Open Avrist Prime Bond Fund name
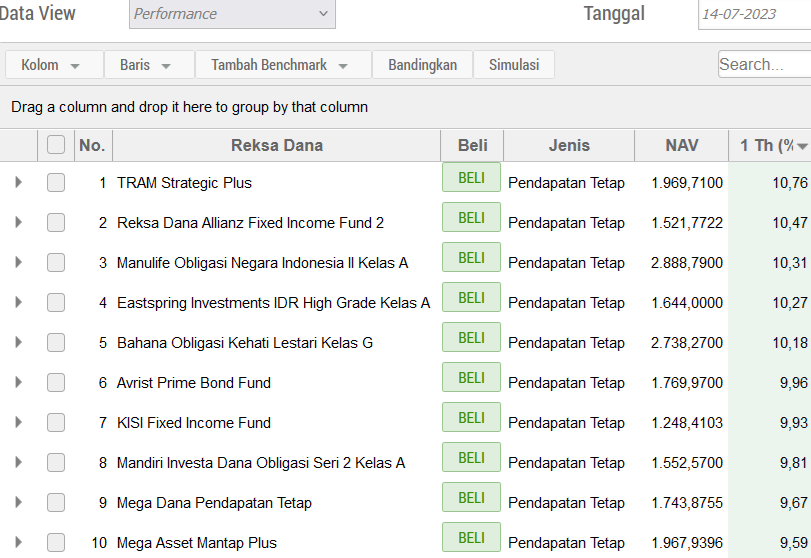 [194, 383]
